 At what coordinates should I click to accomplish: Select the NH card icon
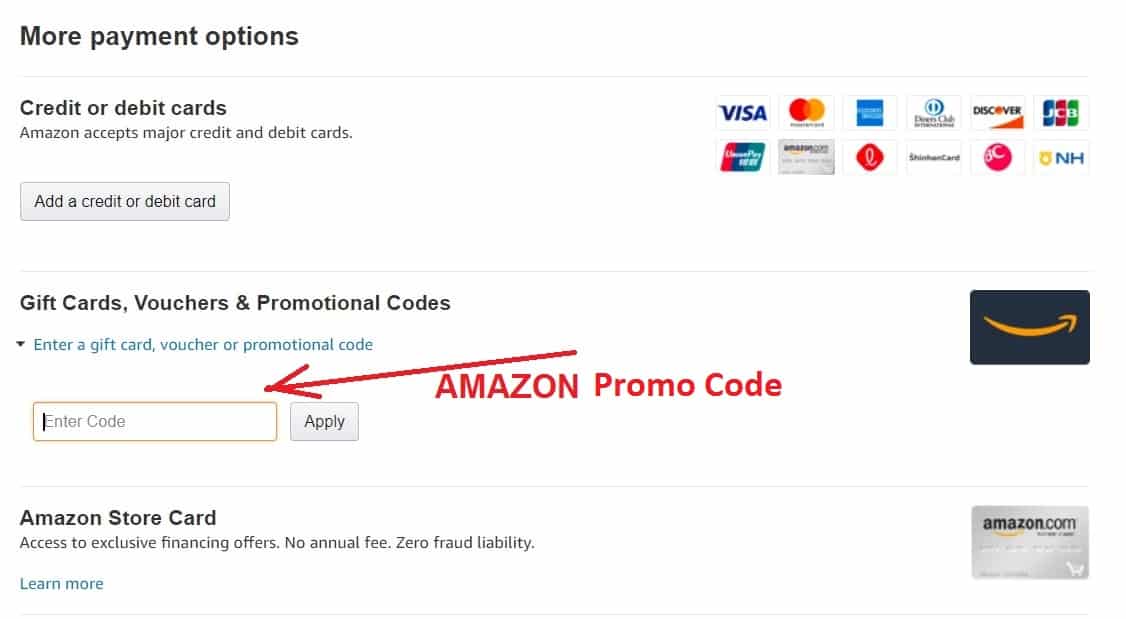pyautogui.click(x=1061, y=157)
